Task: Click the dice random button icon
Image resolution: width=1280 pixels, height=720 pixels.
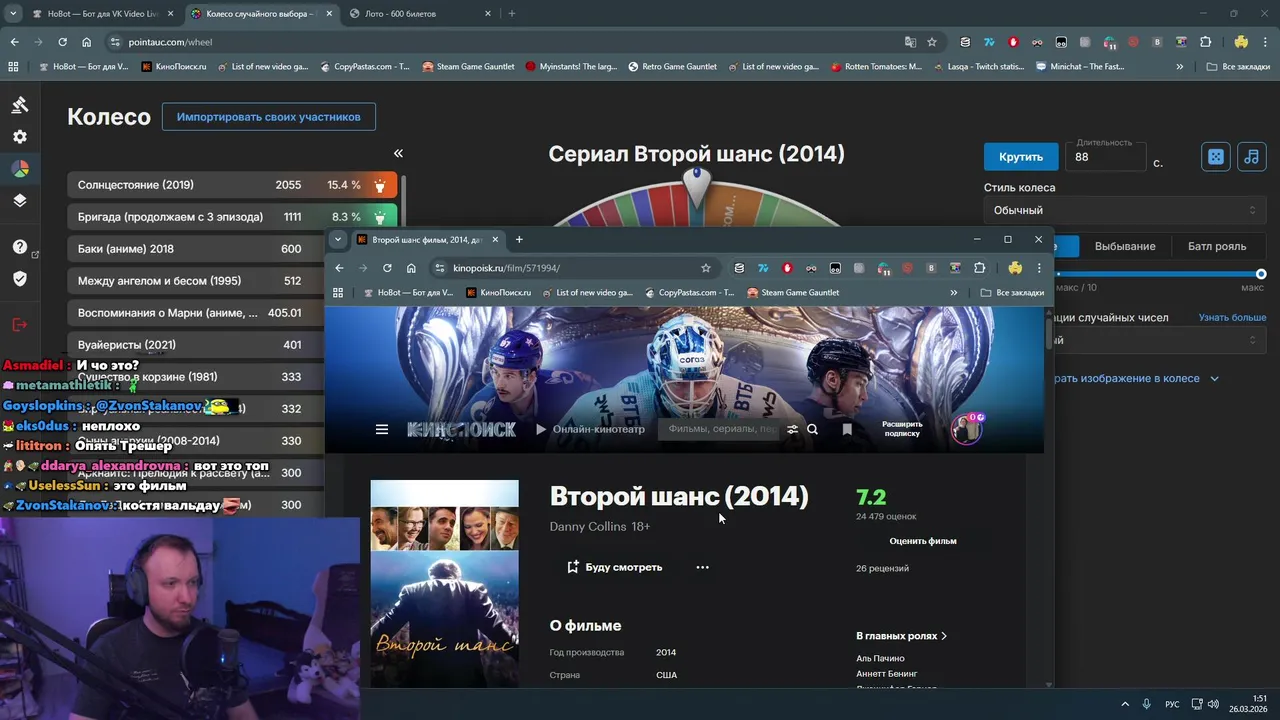Action: point(1215,157)
